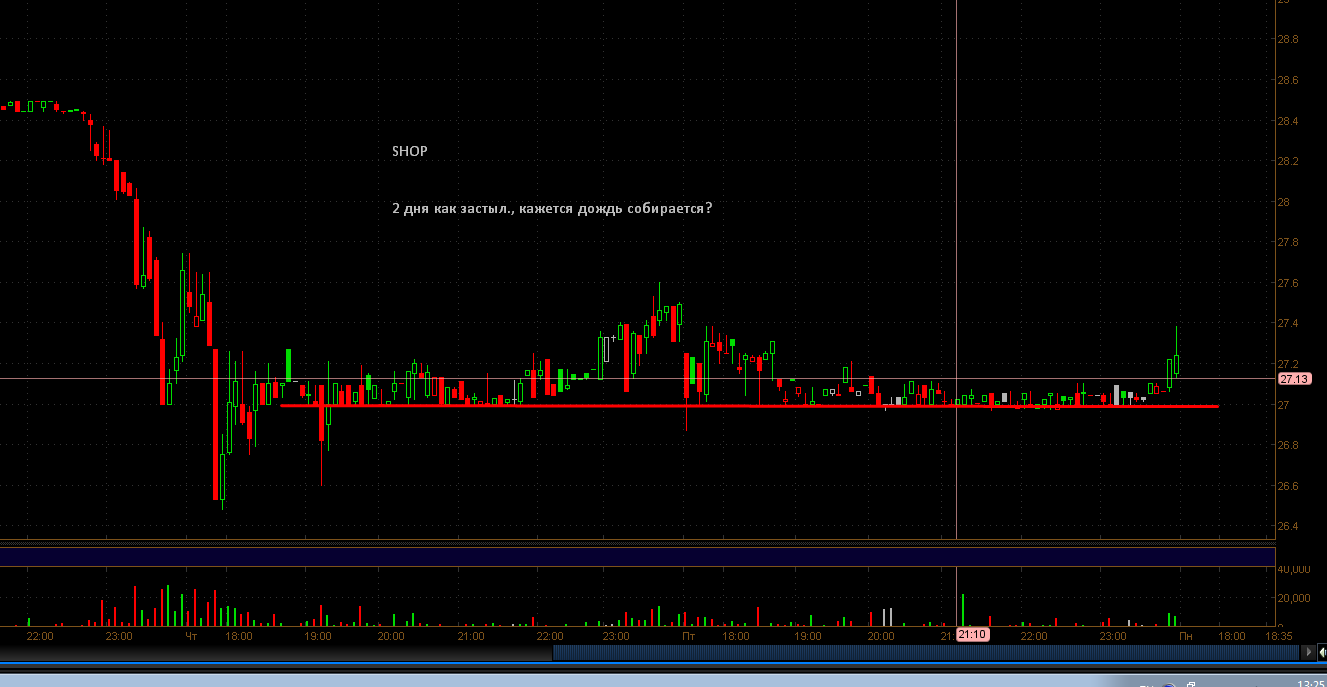This screenshot has height=687, width=1327.
Task: Click the tall green volume bar near 21:10
Action: (963, 610)
